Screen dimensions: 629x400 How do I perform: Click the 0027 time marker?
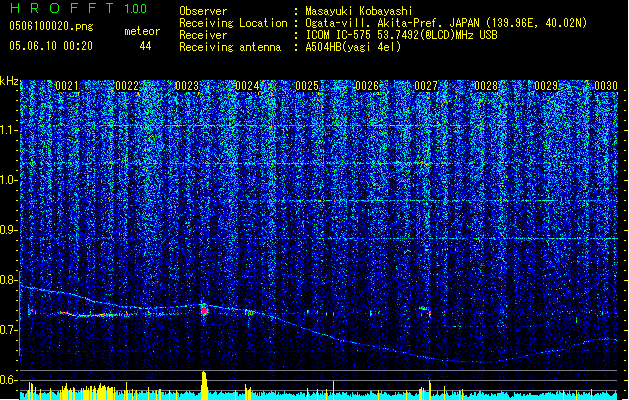click(x=426, y=86)
